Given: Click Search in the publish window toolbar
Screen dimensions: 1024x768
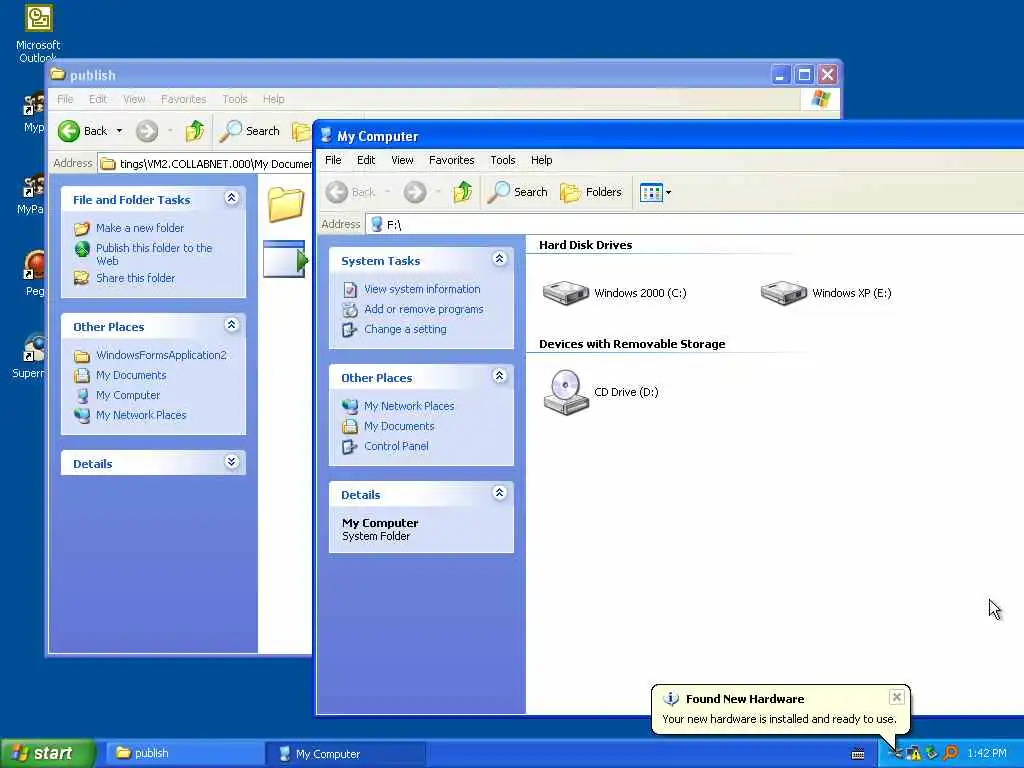Looking at the screenshot, I should [x=249, y=131].
